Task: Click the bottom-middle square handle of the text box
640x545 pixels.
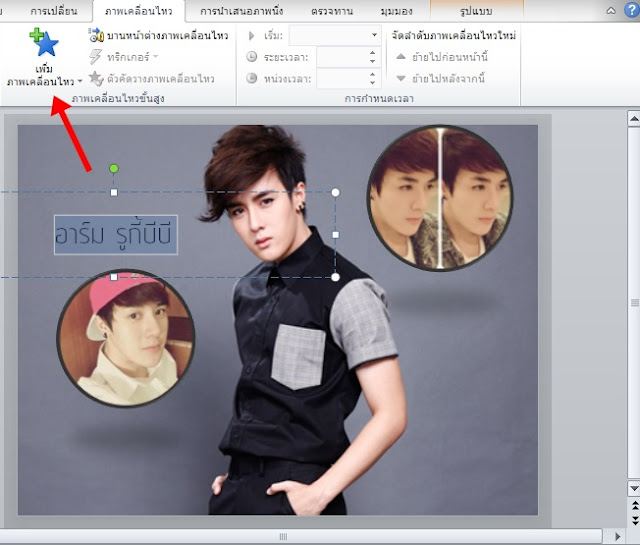Action: [x=114, y=277]
